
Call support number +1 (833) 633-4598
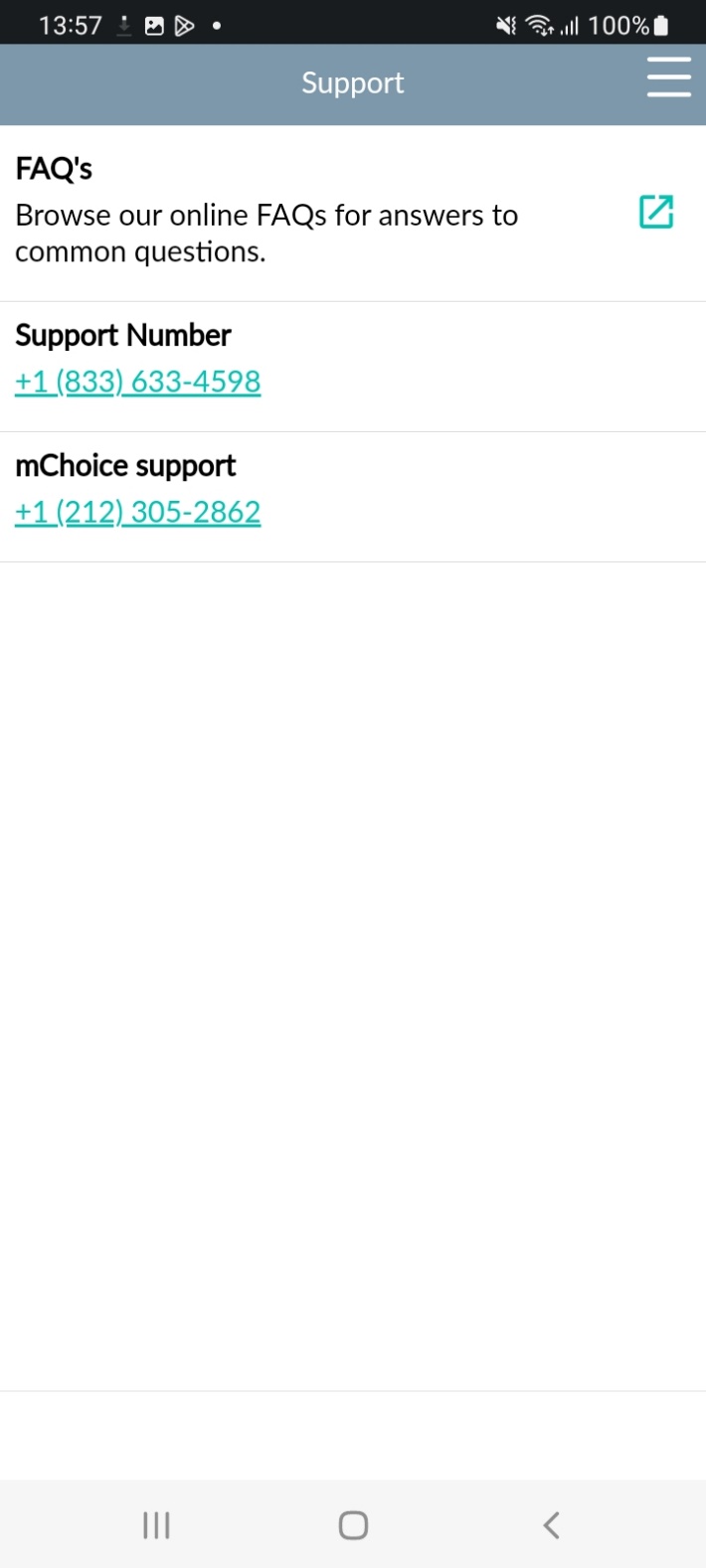pos(138,382)
